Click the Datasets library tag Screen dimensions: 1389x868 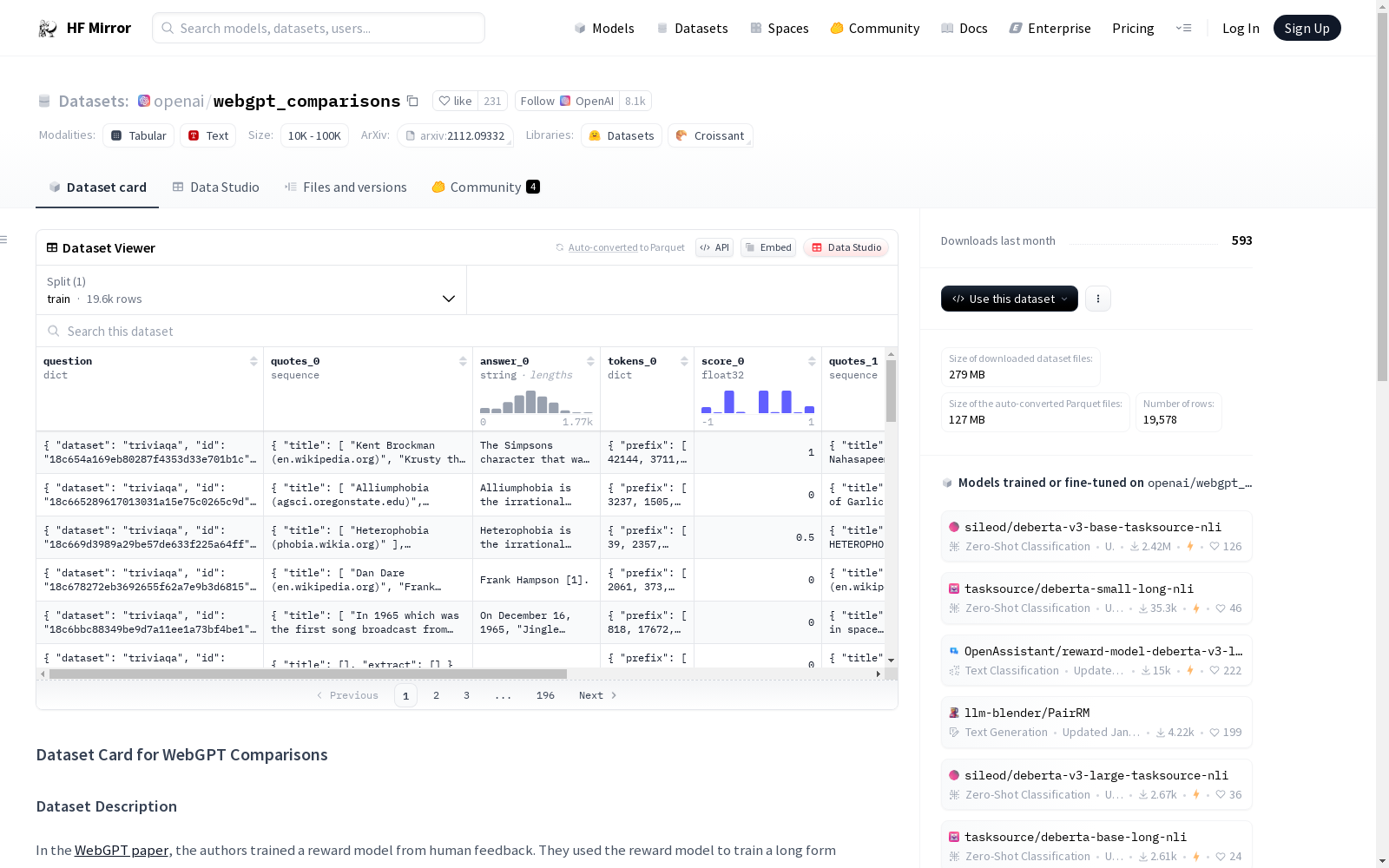pyautogui.click(x=622, y=135)
